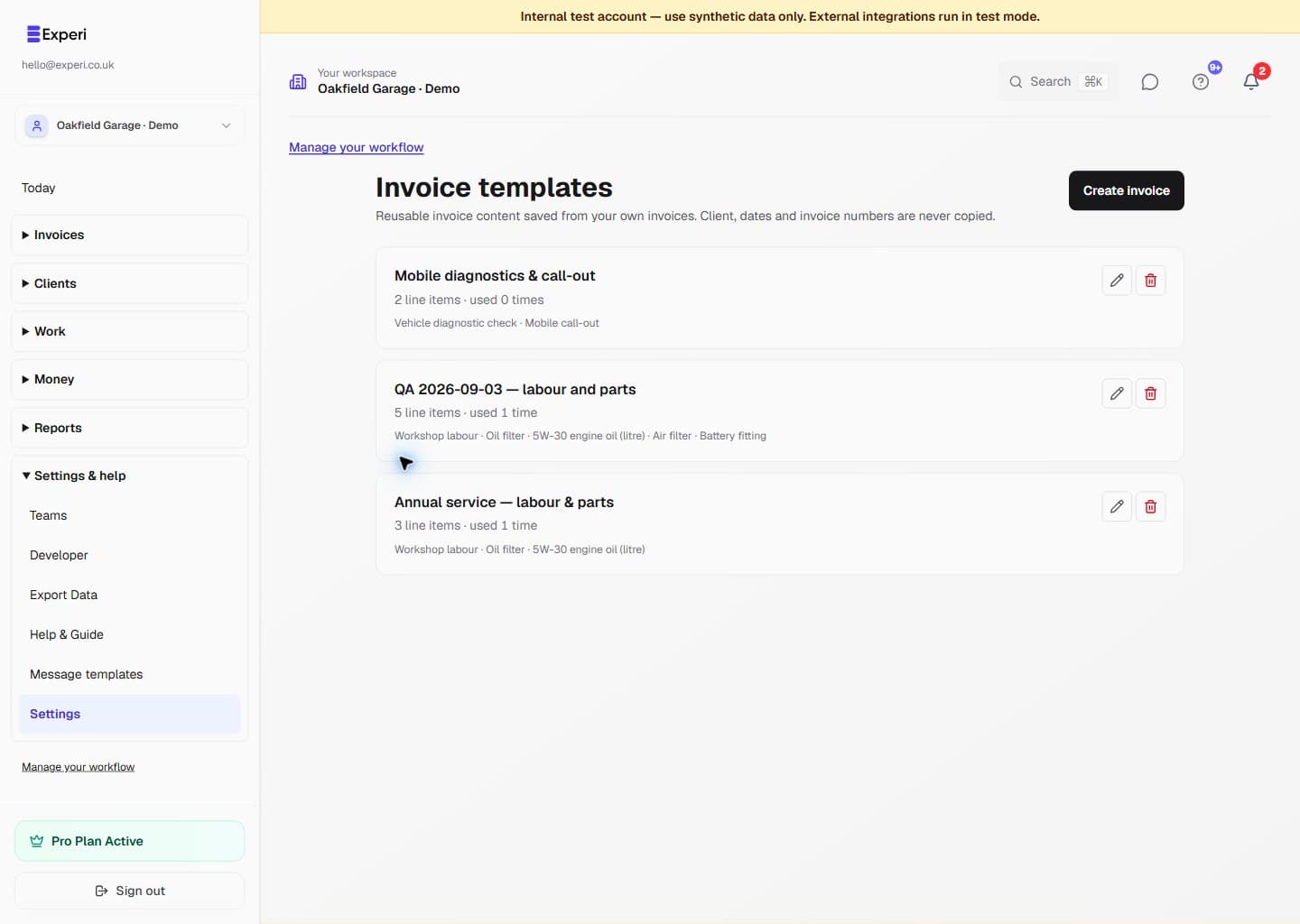Click the crown icon on Pro Plan
This screenshot has width=1300, height=924.
coord(36,841)
